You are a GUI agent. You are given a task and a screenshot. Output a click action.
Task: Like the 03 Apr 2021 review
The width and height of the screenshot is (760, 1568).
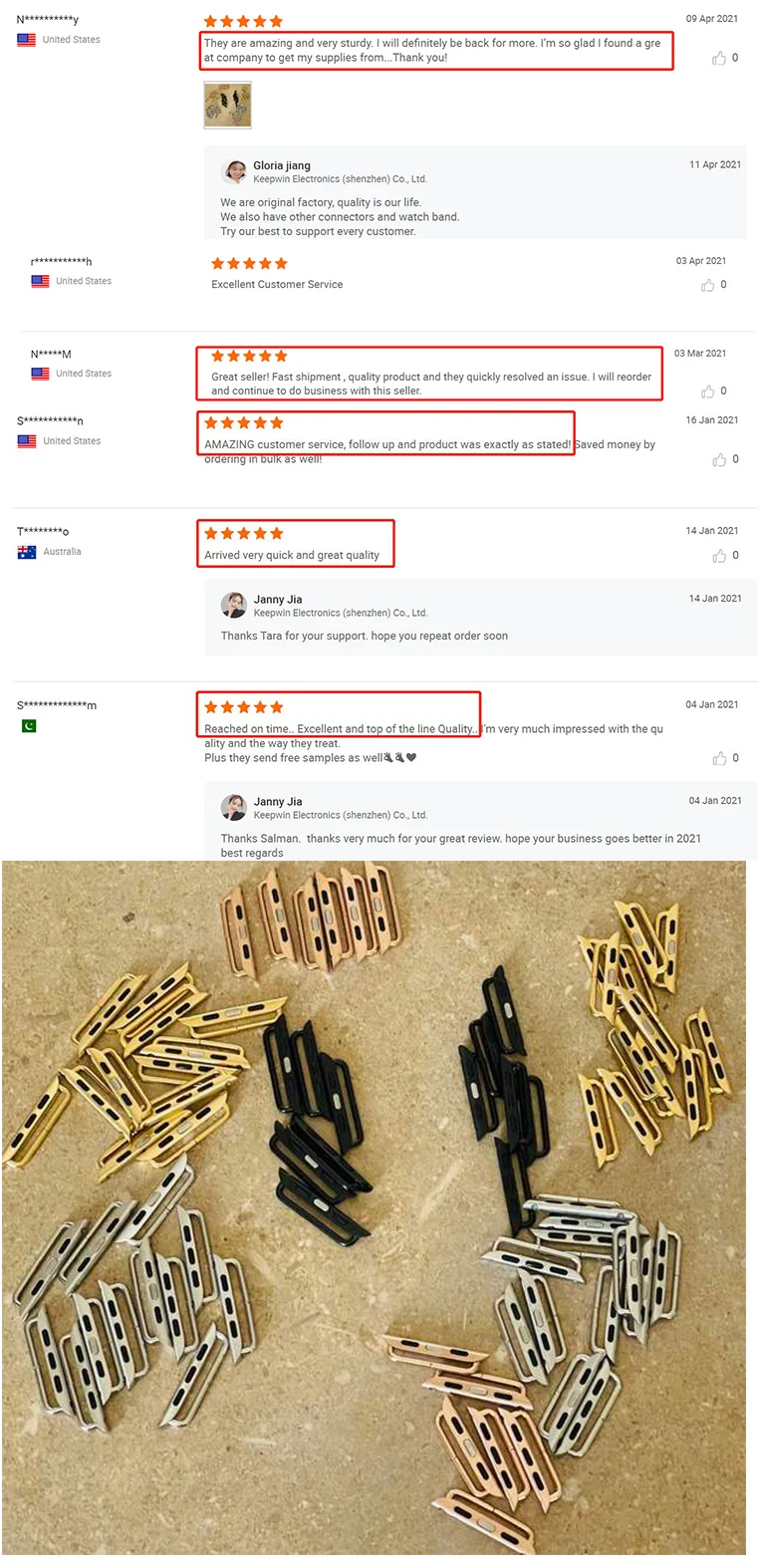click(707, 286)
